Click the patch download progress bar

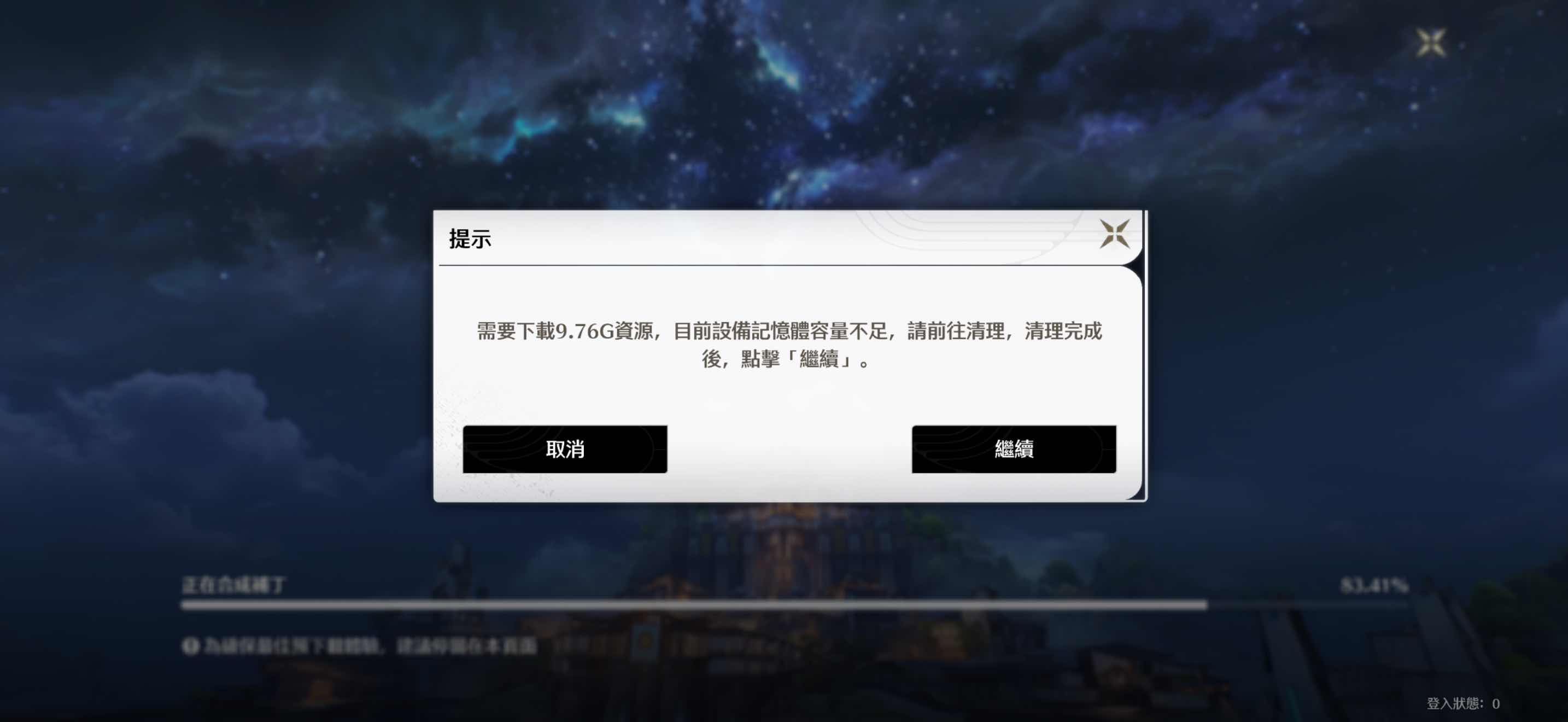pyautogui.click(x=794, y=604)
